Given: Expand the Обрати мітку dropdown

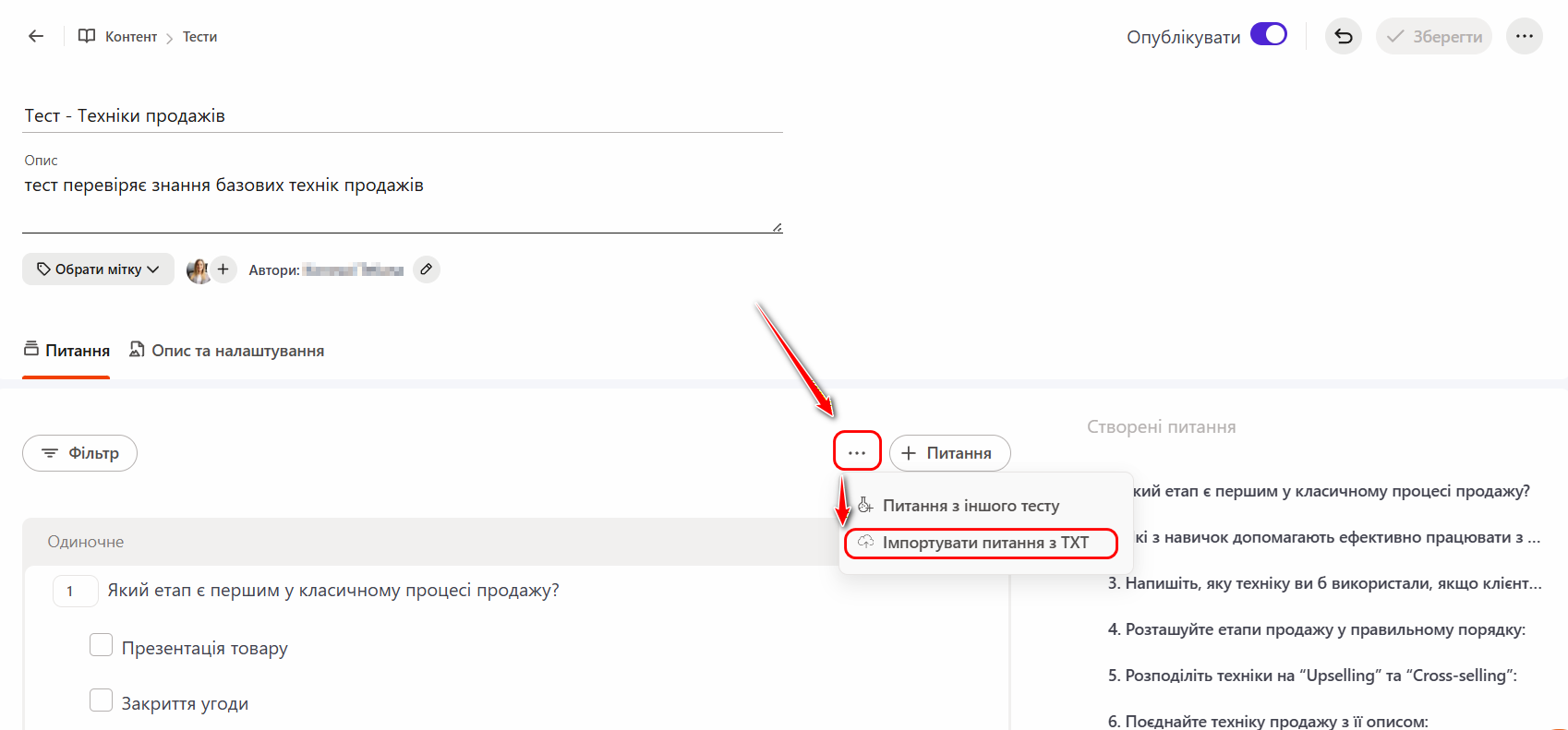Looking at the screenshot, I should click(x=98, y=269).
